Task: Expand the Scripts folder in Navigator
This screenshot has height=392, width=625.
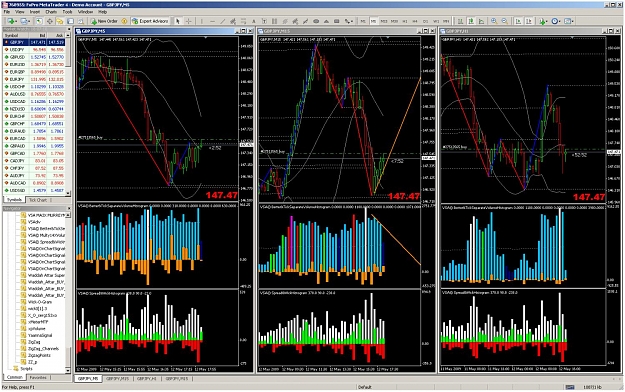Action: 26,368
